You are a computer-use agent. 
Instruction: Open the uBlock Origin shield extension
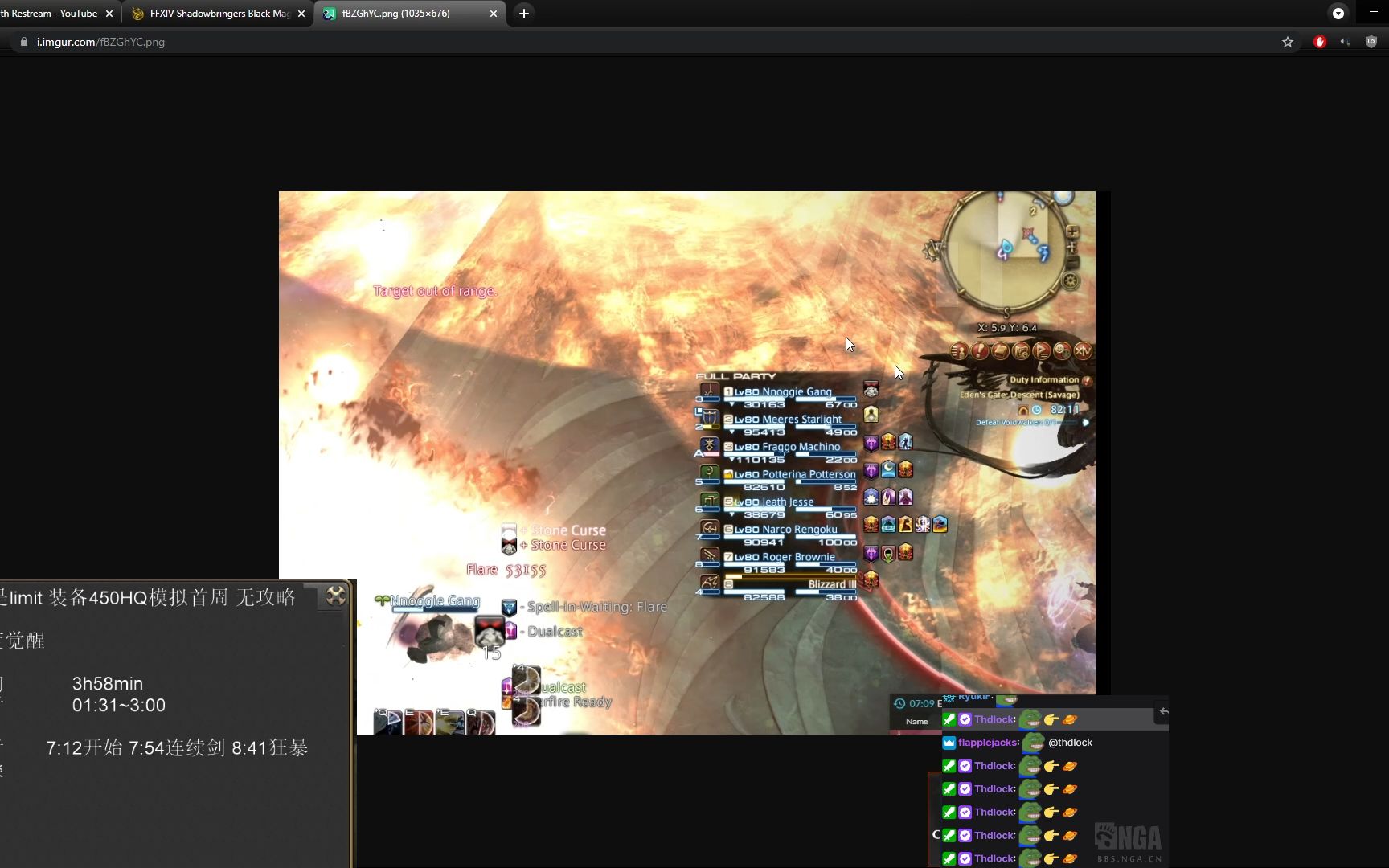click(x=1371, y=42)
